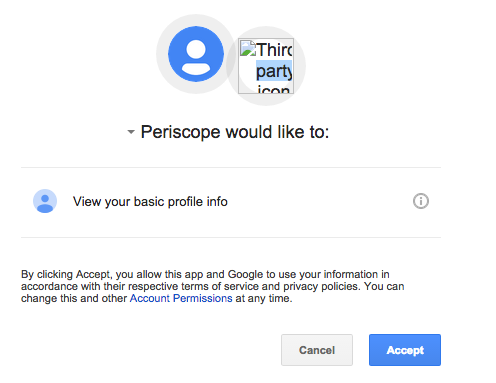Open the info icon for basic profile info
This screenshot has height=383, width=496.
click(x=421, y=201)
